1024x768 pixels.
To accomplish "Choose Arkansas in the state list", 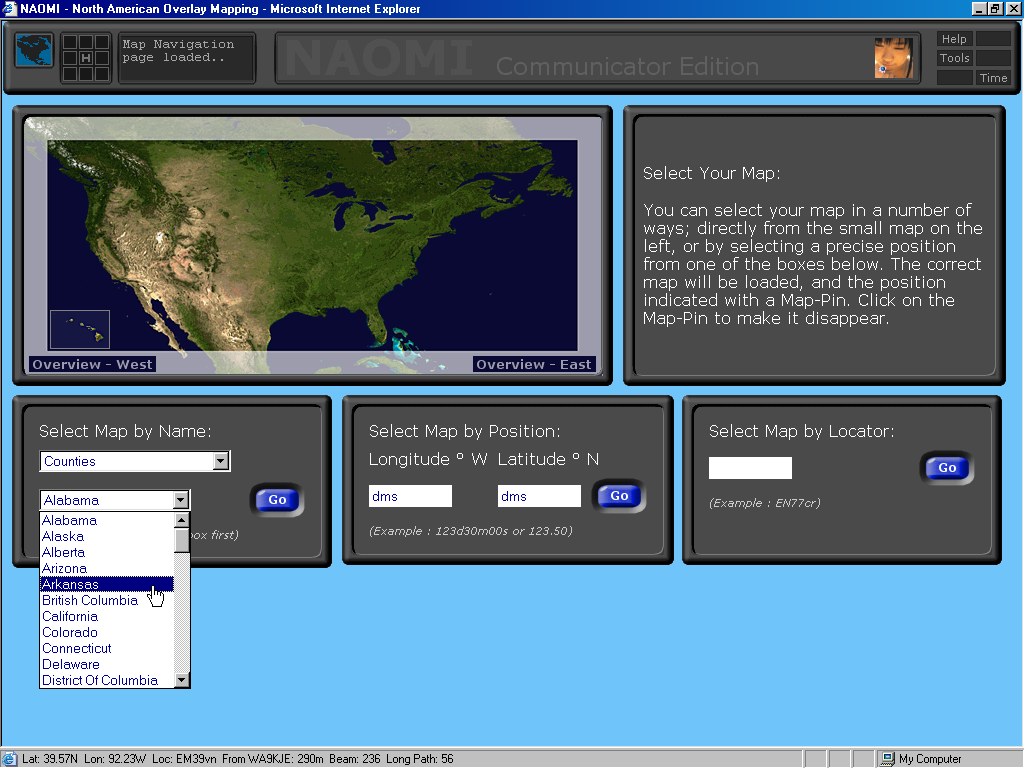I will click(x=107, y=584).
